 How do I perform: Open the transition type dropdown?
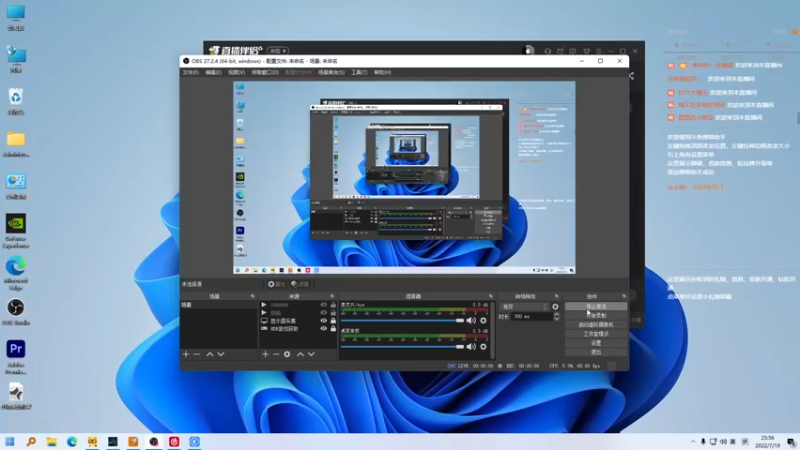click(524, 307)
